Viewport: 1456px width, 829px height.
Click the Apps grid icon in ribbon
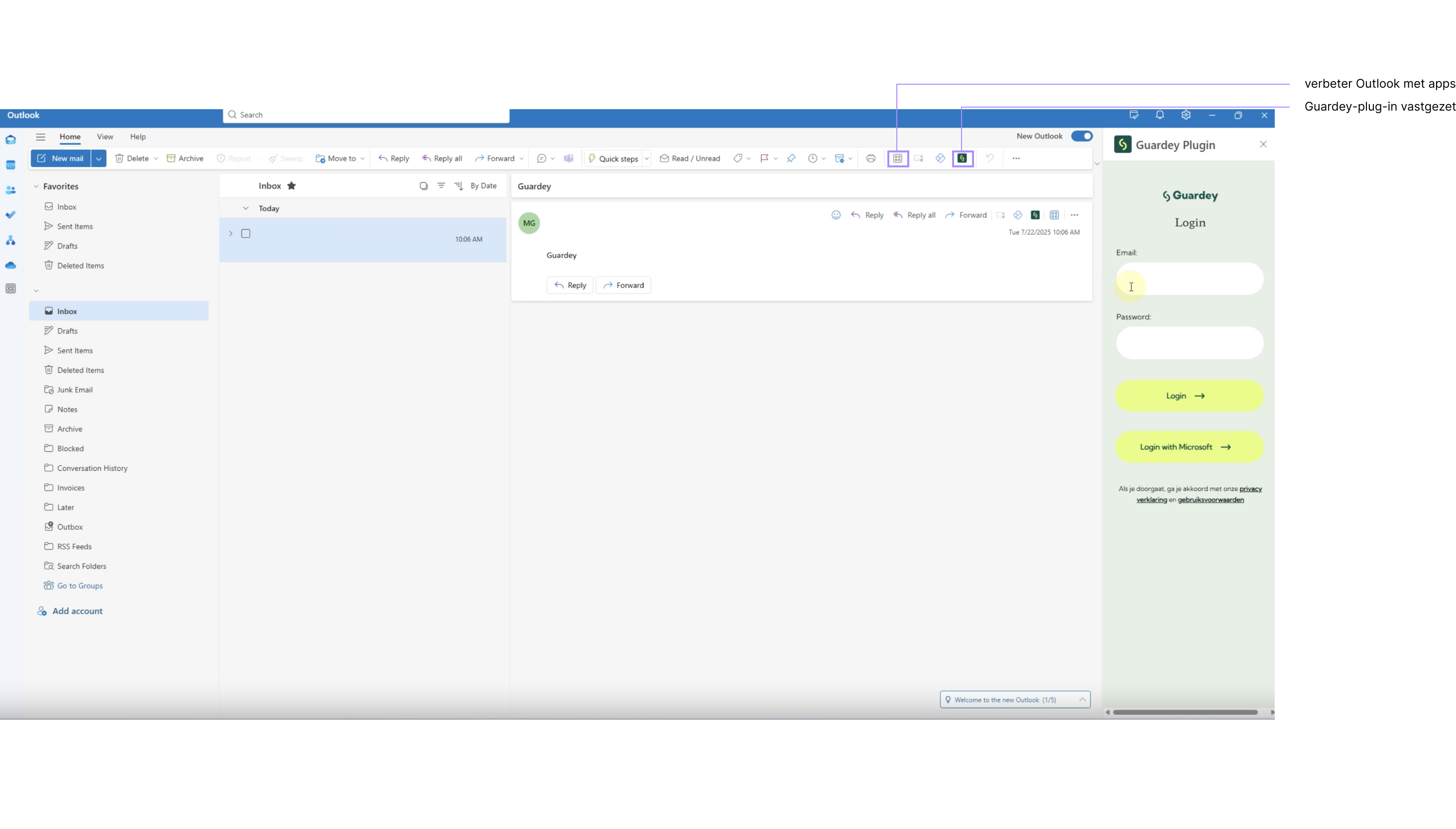click(x=897, y=158)
